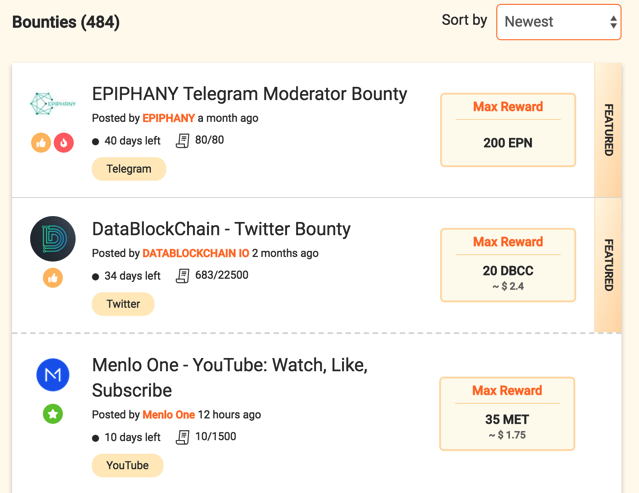
Task: Click the FEATURED ribbon on DataBlockChain bounty
Action: 608,265
